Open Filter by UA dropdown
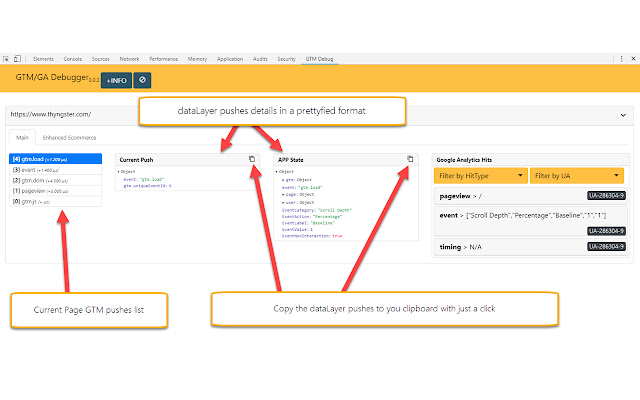 point(577,175)
